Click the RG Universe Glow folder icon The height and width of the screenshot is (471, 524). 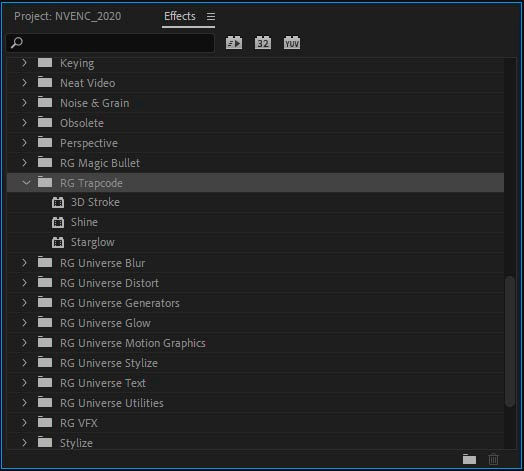(x=45, y=323)
